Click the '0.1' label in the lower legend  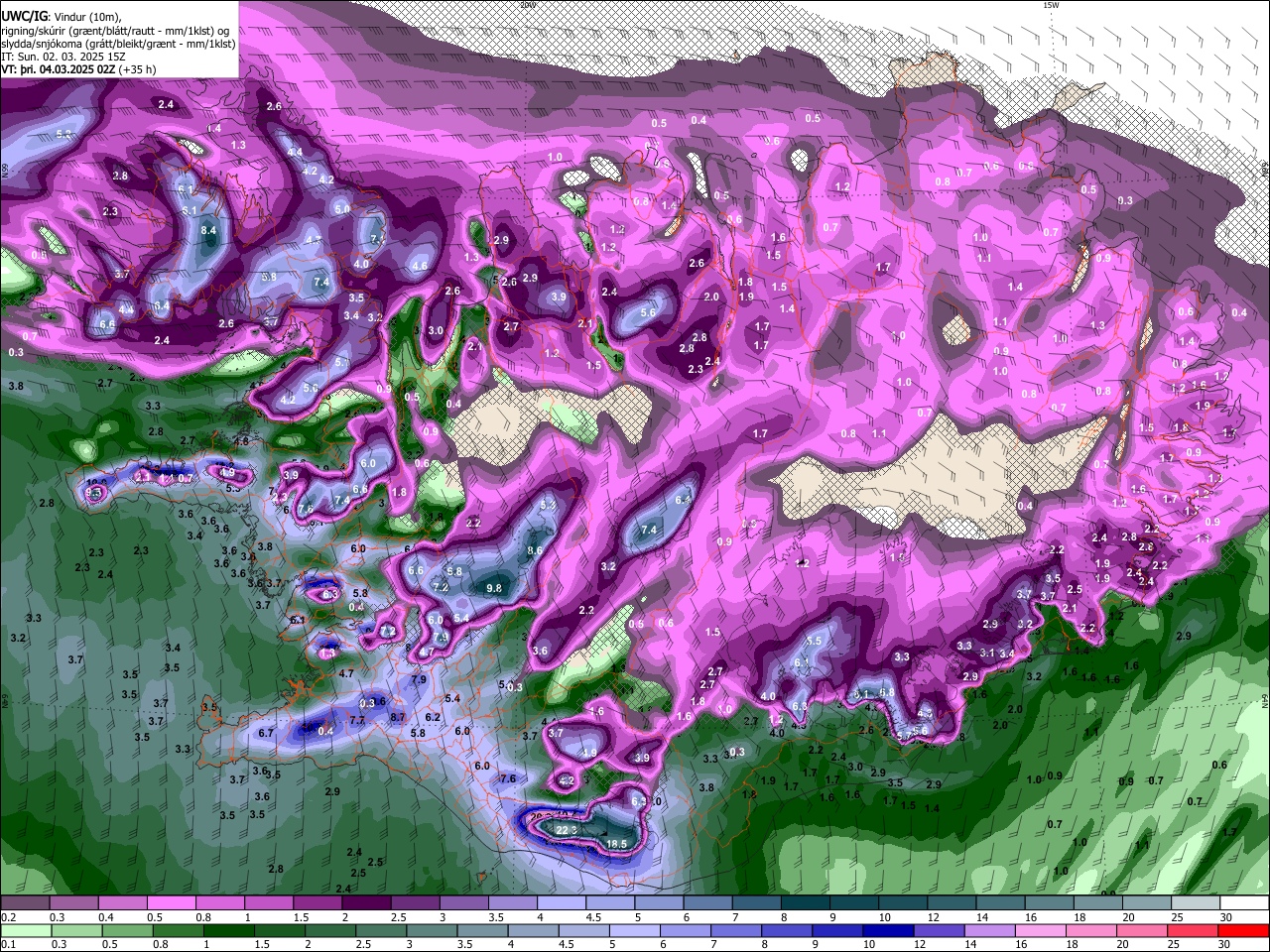tap(8, 944)
